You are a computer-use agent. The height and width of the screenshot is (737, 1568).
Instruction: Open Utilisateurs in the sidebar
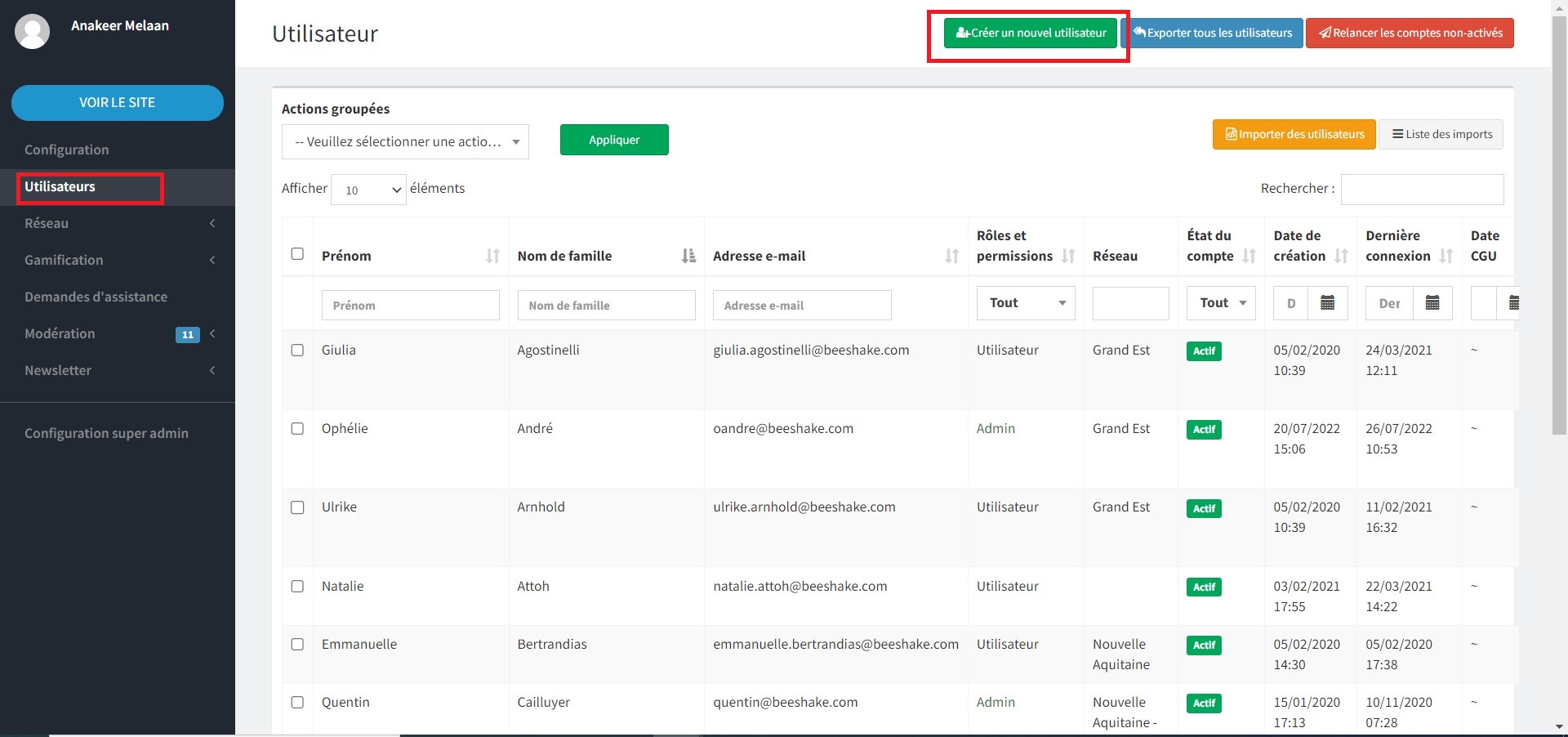tap(118, 187)
